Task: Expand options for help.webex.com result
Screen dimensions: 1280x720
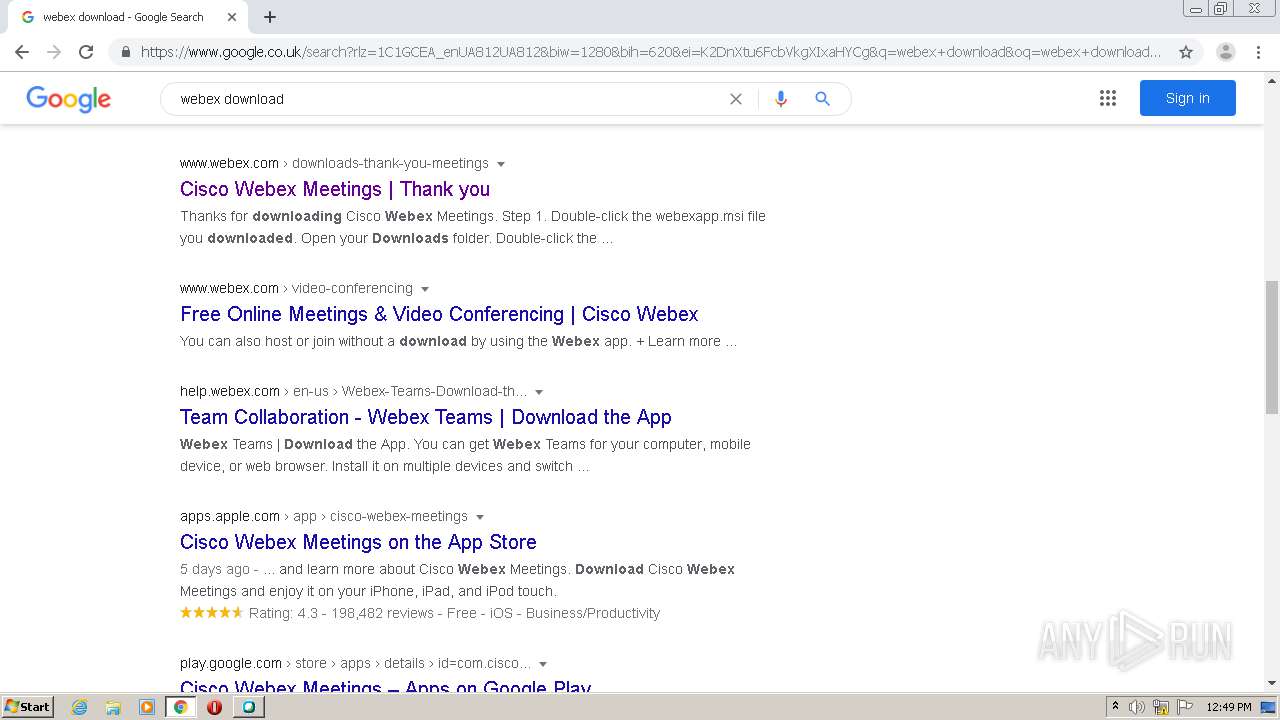Action: [x=539, y=392]
